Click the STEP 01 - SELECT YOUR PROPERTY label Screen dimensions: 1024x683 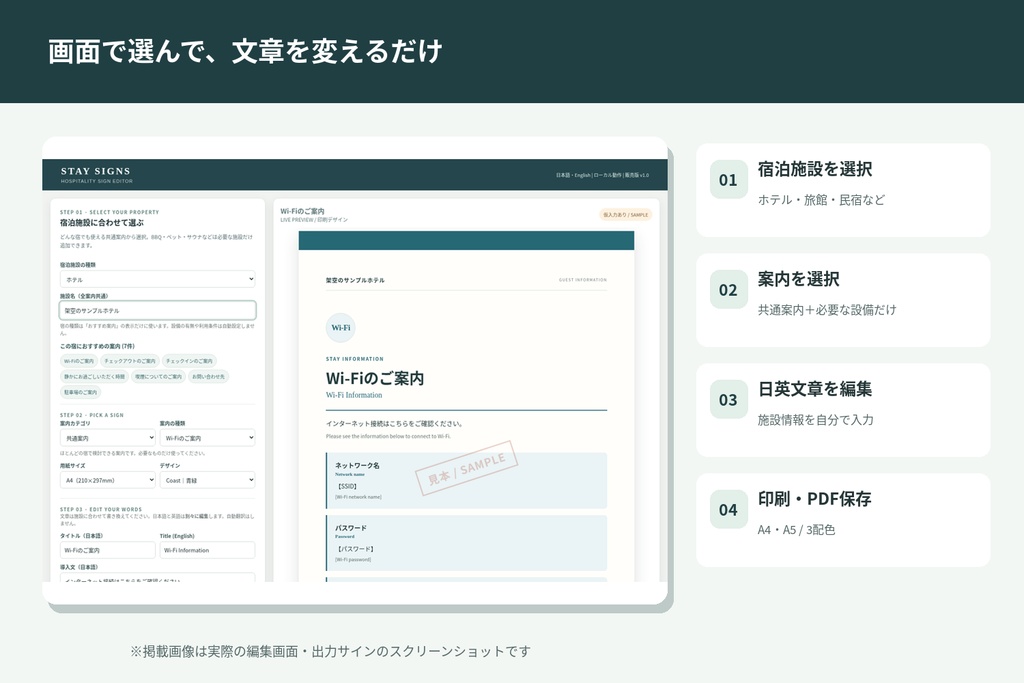[x=109, y=212]
